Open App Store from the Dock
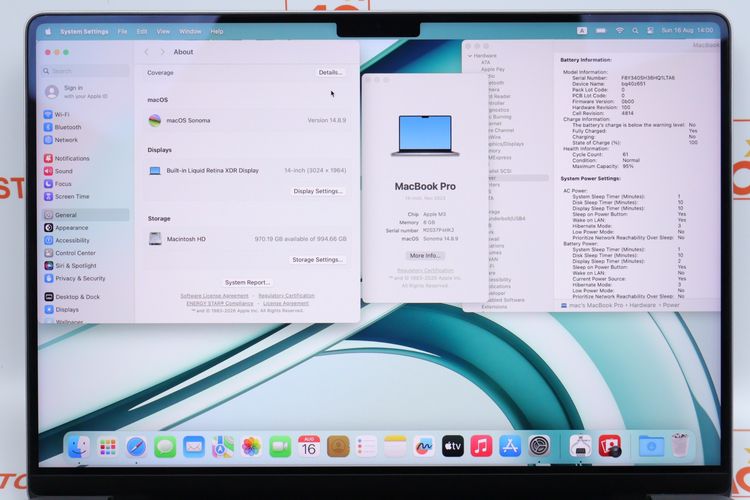Image resolution: width=750 pixels, height=500 pixels. 510,446
